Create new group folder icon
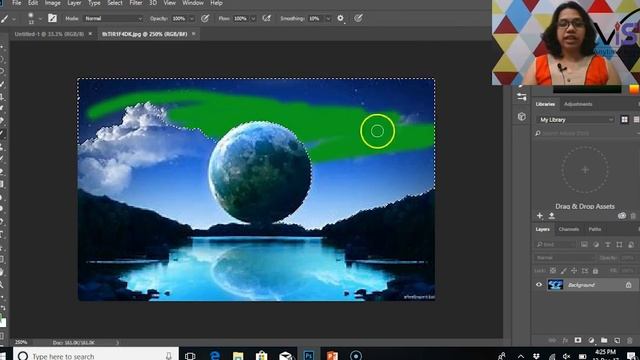Image resolution: width=640 pixels, height=360 pixels. 604,340
